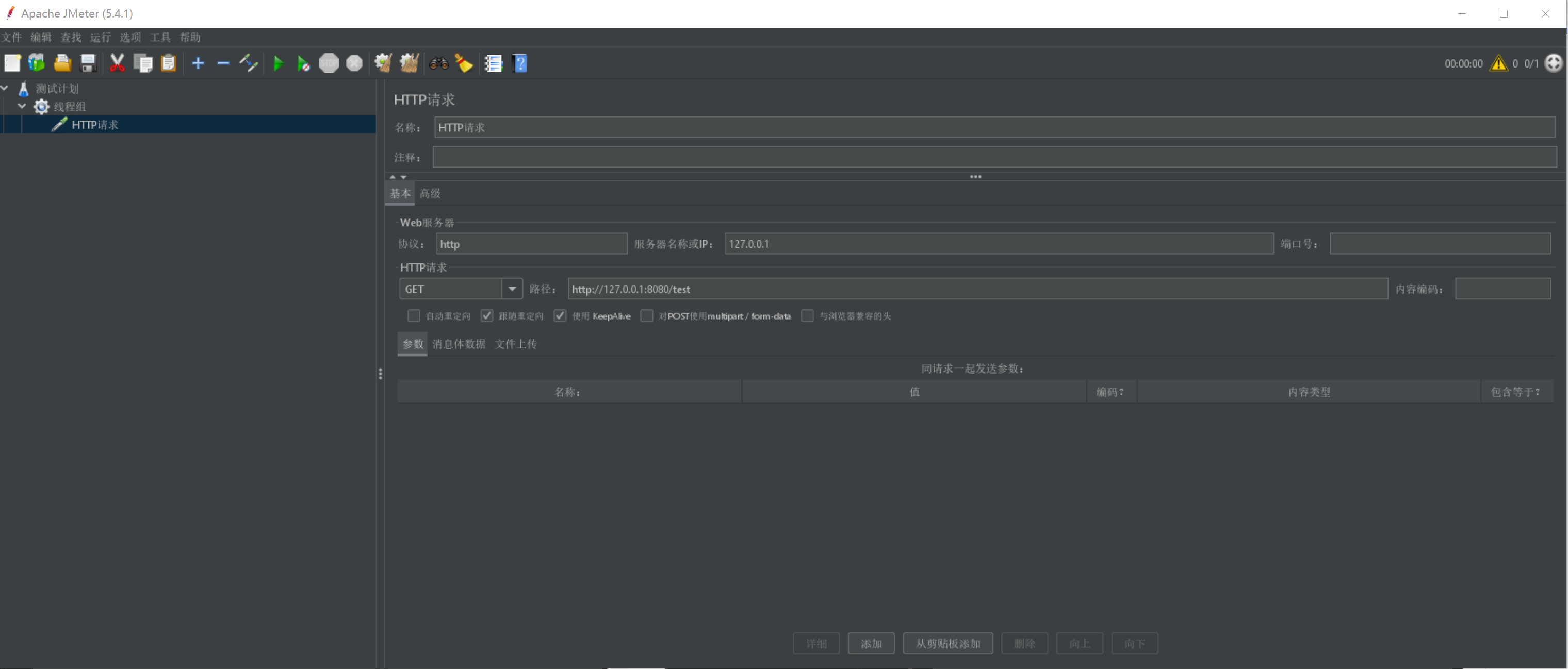1568x669 pixels.
Task: Toggle 对POST使用multipart/form-data checkbox
Action: pyautogui.click(x=646, y=315)
